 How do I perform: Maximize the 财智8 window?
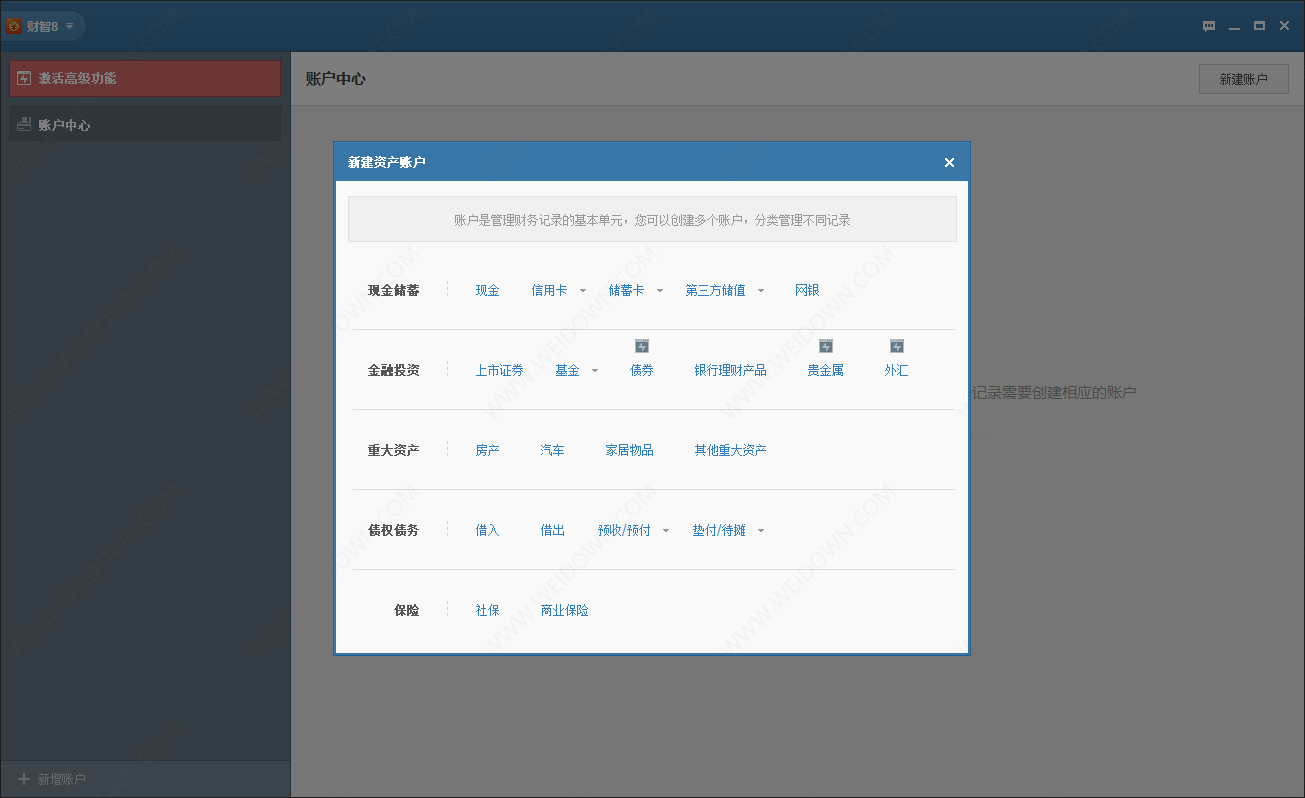(x=1259, y=26)
